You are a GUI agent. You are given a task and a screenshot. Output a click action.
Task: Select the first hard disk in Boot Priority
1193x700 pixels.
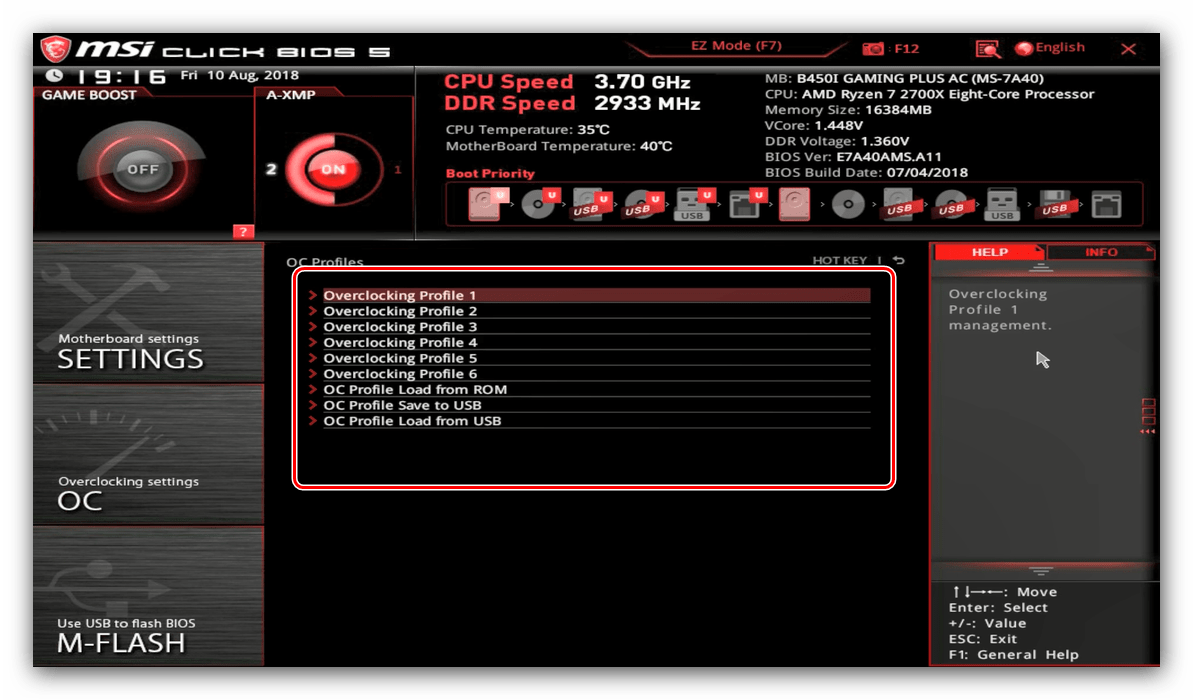(483, 205)
